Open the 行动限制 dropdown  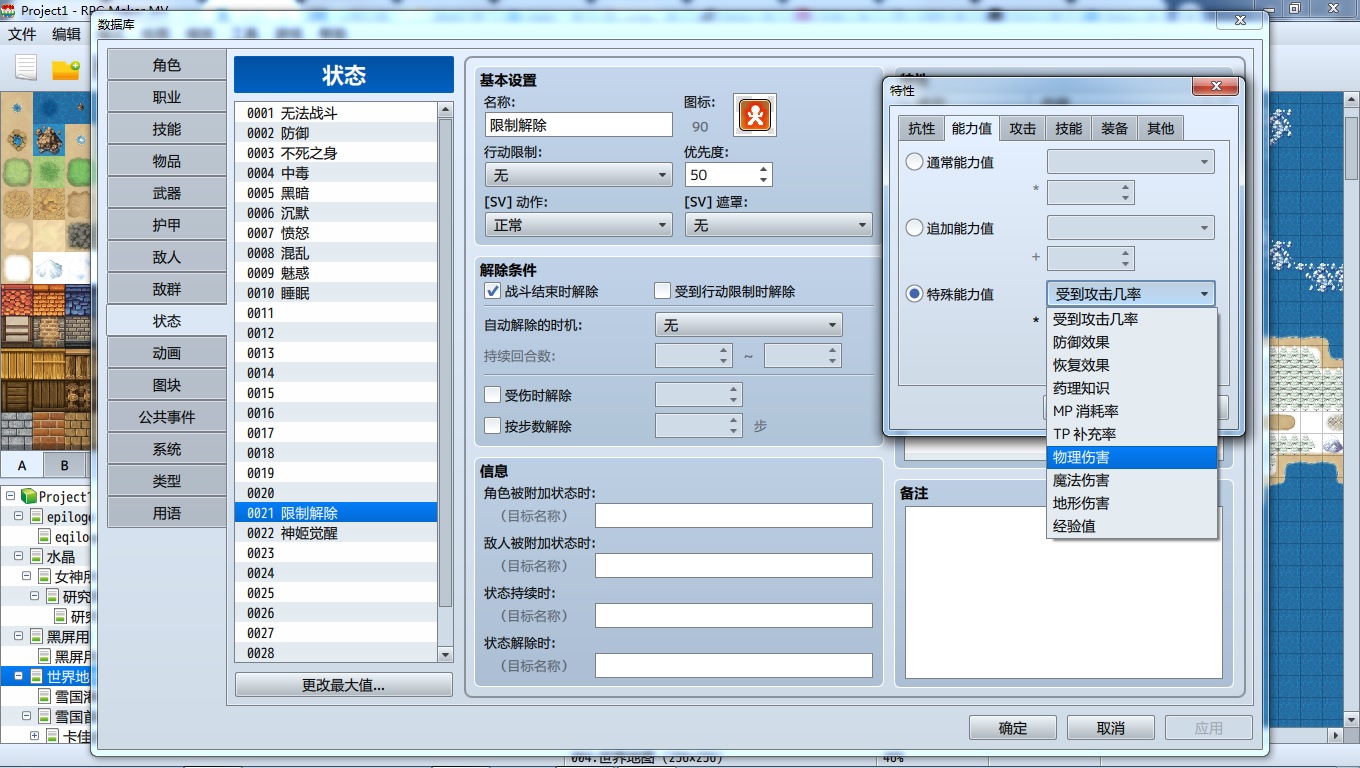pyautogui.click(x=578, y=175)
